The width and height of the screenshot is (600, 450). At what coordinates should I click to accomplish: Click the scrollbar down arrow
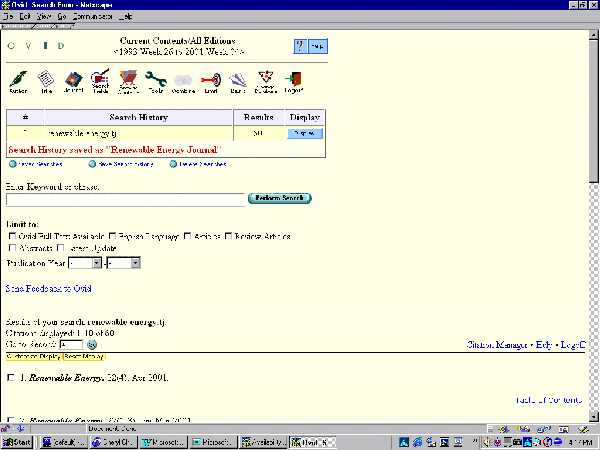tap(593, 417)
